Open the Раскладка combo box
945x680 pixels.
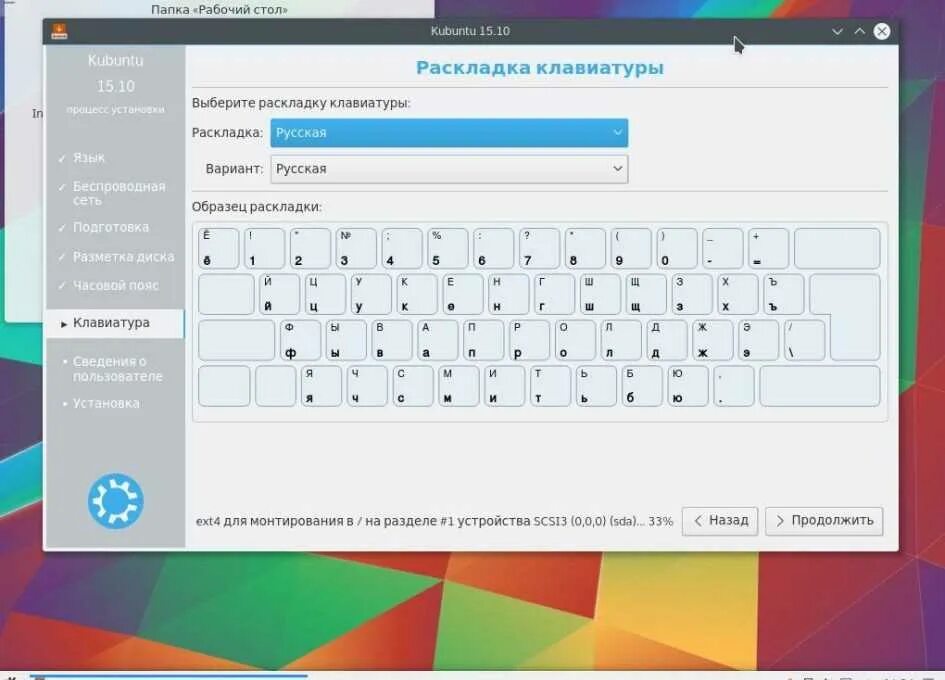click(449, 133)
